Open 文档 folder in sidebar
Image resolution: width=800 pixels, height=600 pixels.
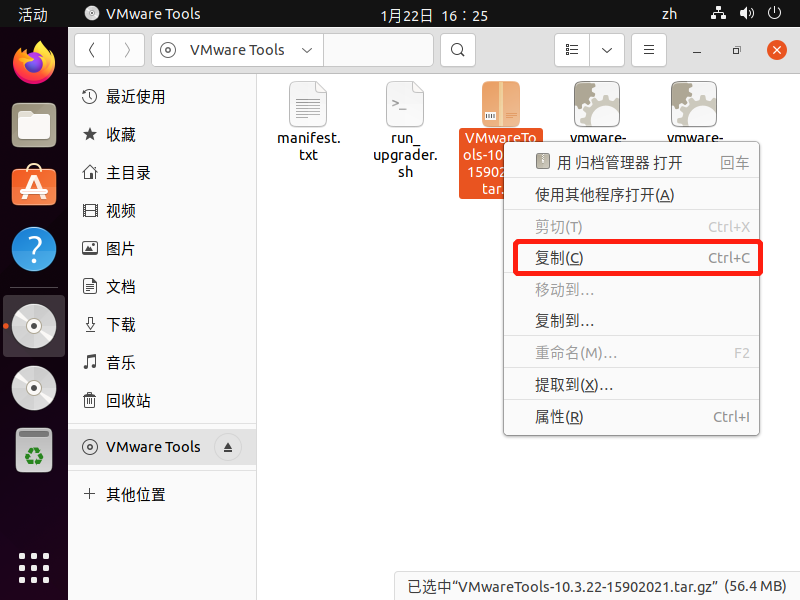[x=162, y=286]
